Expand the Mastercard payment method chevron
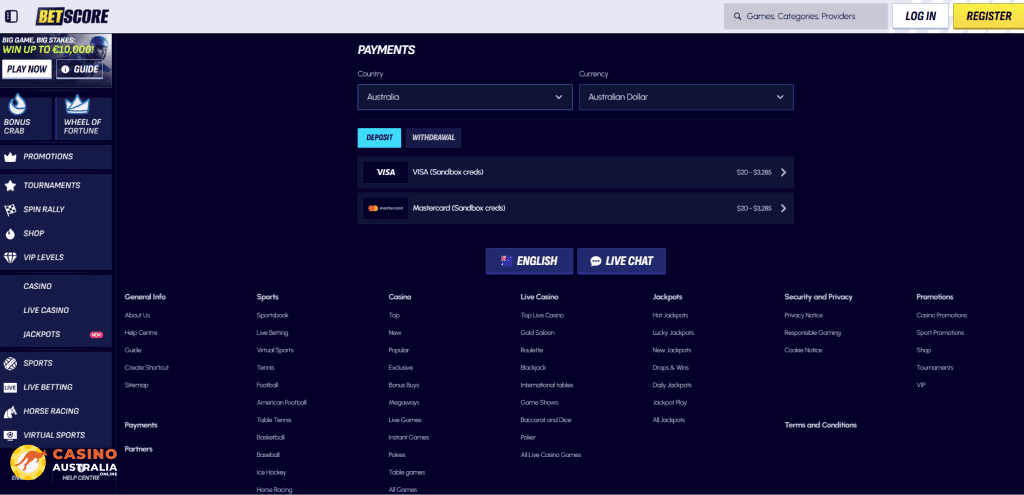Image resolution: width=1024 pixels, height=495 pixels. tap(783, 208)
